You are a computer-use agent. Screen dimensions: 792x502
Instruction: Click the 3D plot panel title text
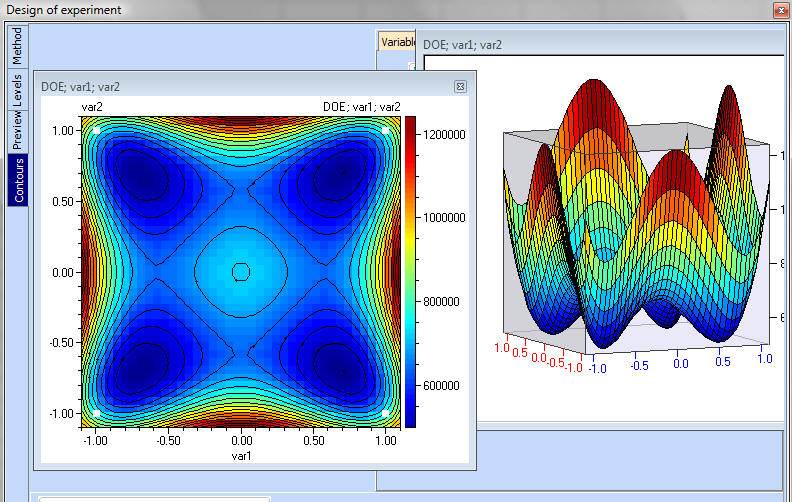tap(462, 44)
